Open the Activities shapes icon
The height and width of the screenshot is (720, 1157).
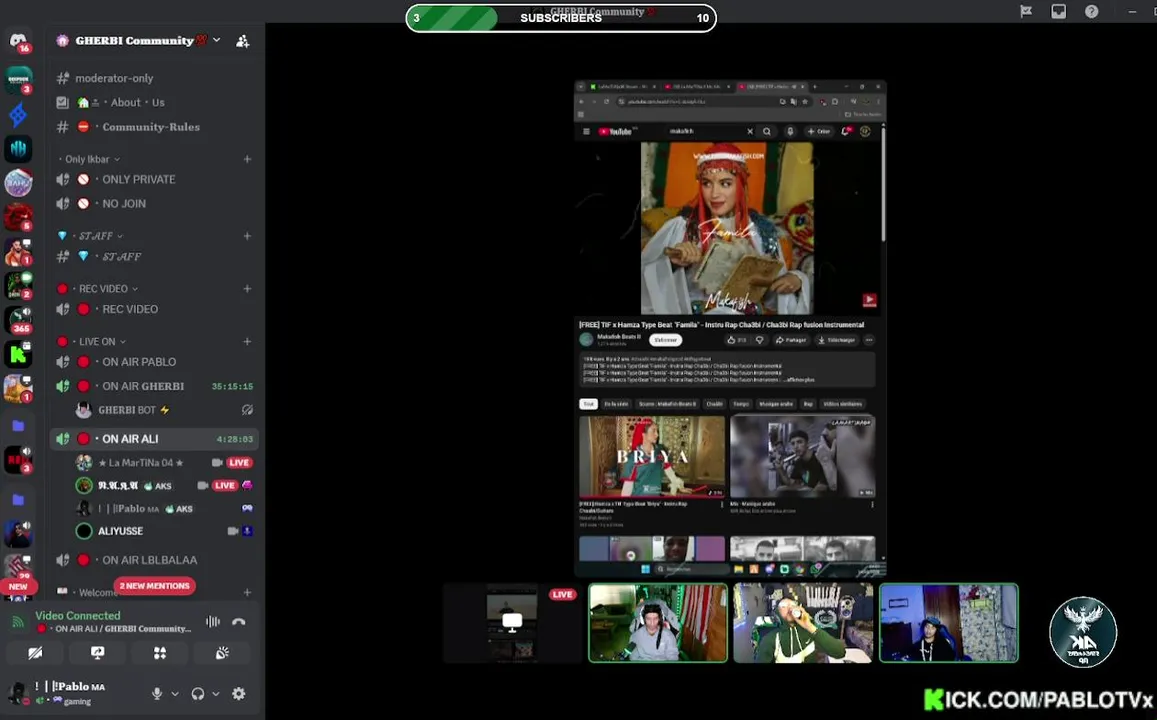[x=159, y=653]
